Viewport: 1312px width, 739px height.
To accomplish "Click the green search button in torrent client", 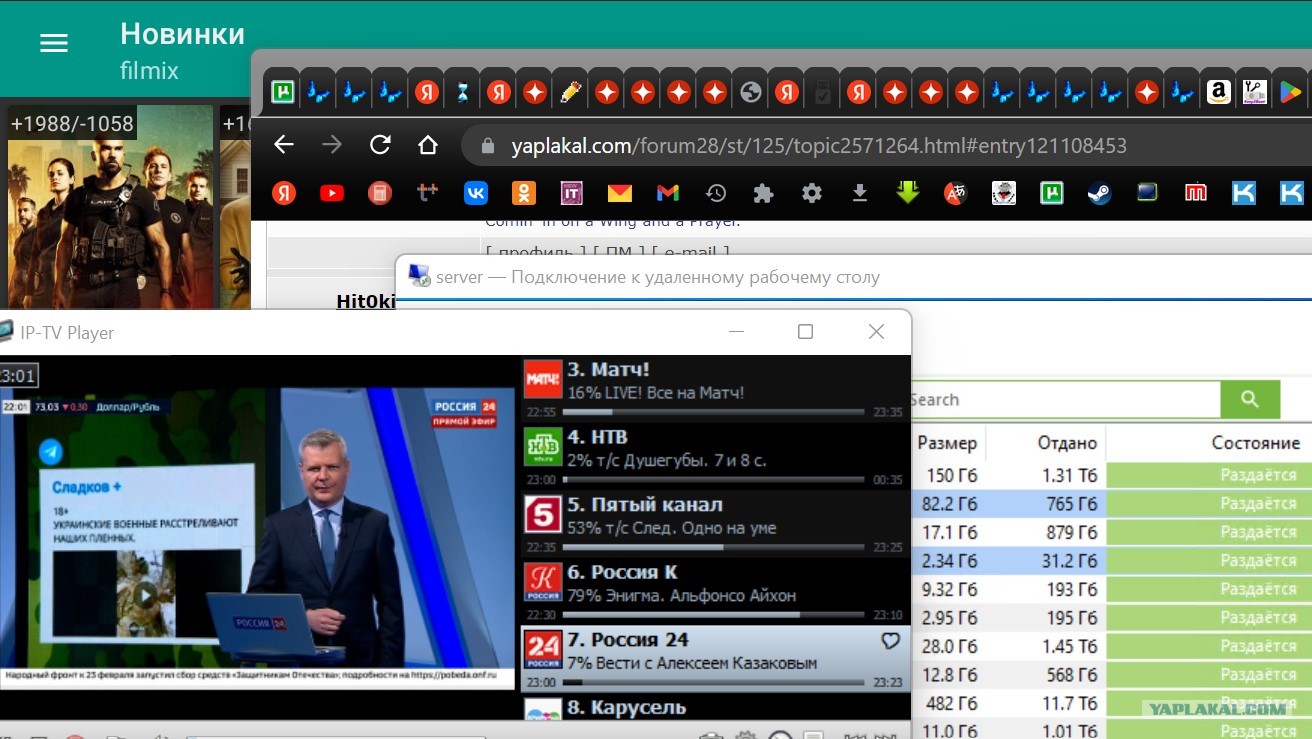I will tap(1249, 399).
